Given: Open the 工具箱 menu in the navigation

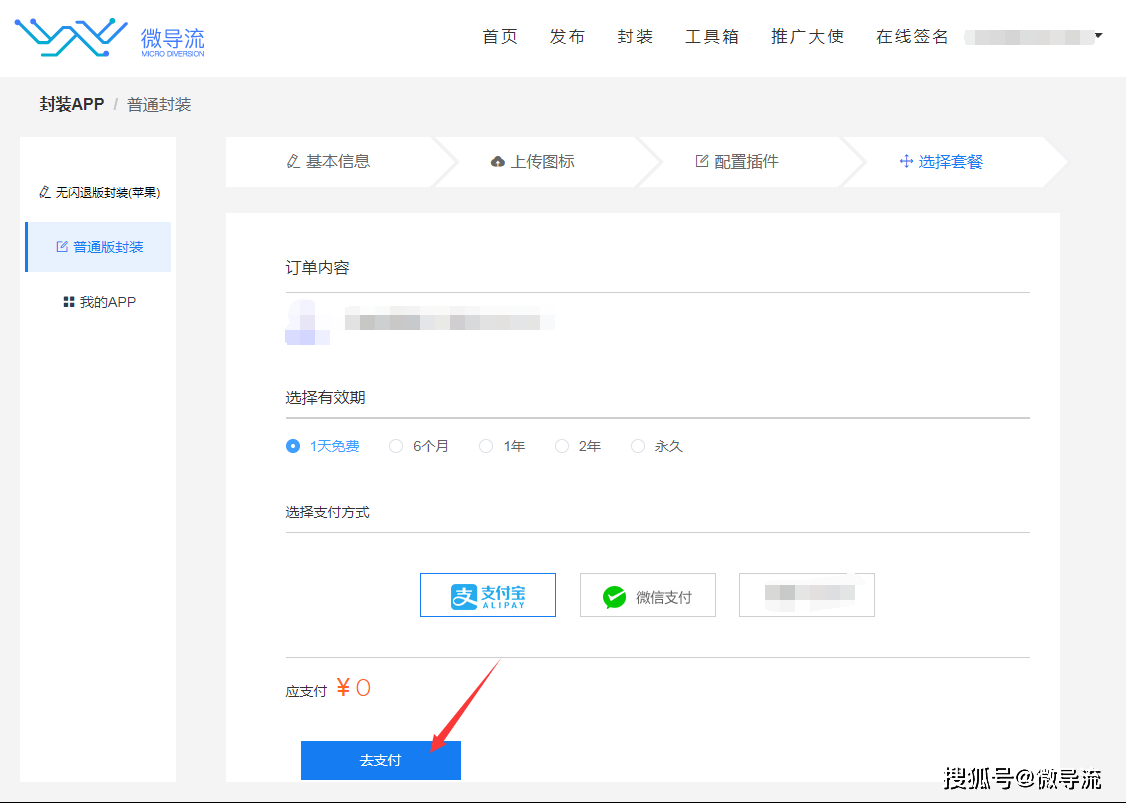Looking at the screenshot, I should coord(712,37).
